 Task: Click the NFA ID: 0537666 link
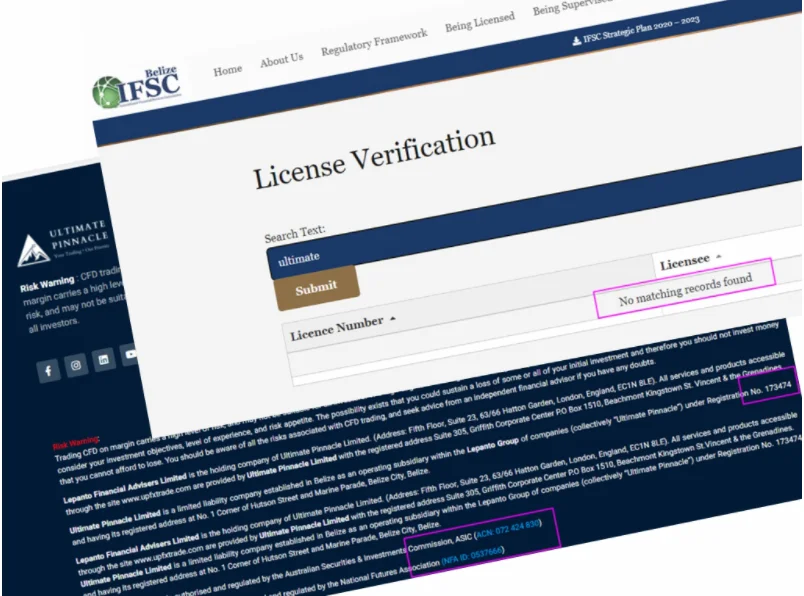473,555
